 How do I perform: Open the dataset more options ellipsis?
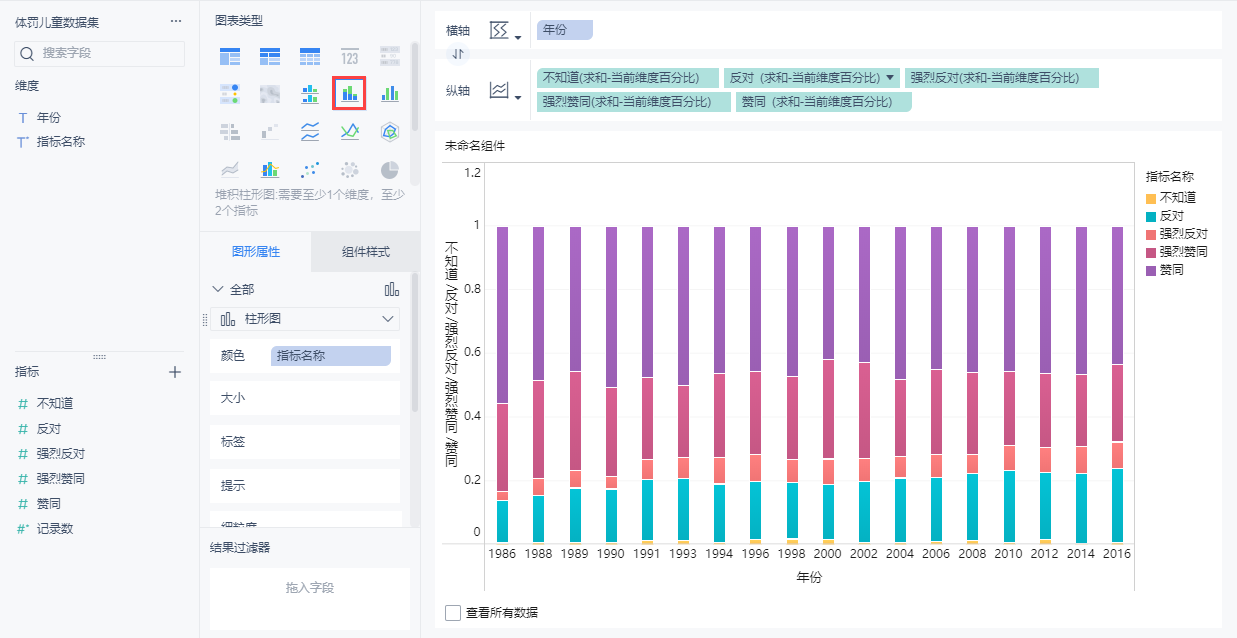176,21
